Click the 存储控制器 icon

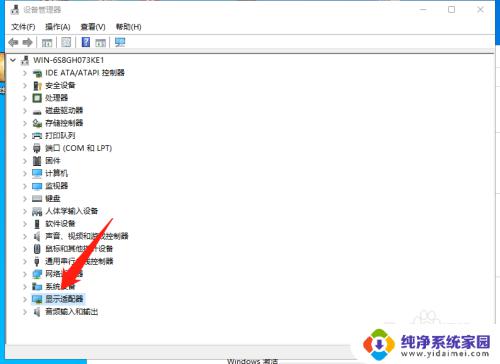[37, 123]
